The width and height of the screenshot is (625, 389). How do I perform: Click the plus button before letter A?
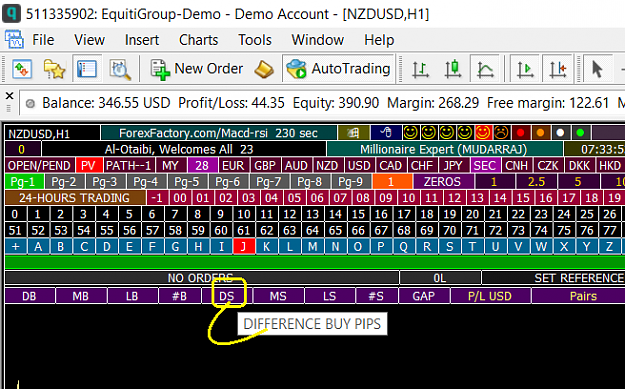click(15, 247)
